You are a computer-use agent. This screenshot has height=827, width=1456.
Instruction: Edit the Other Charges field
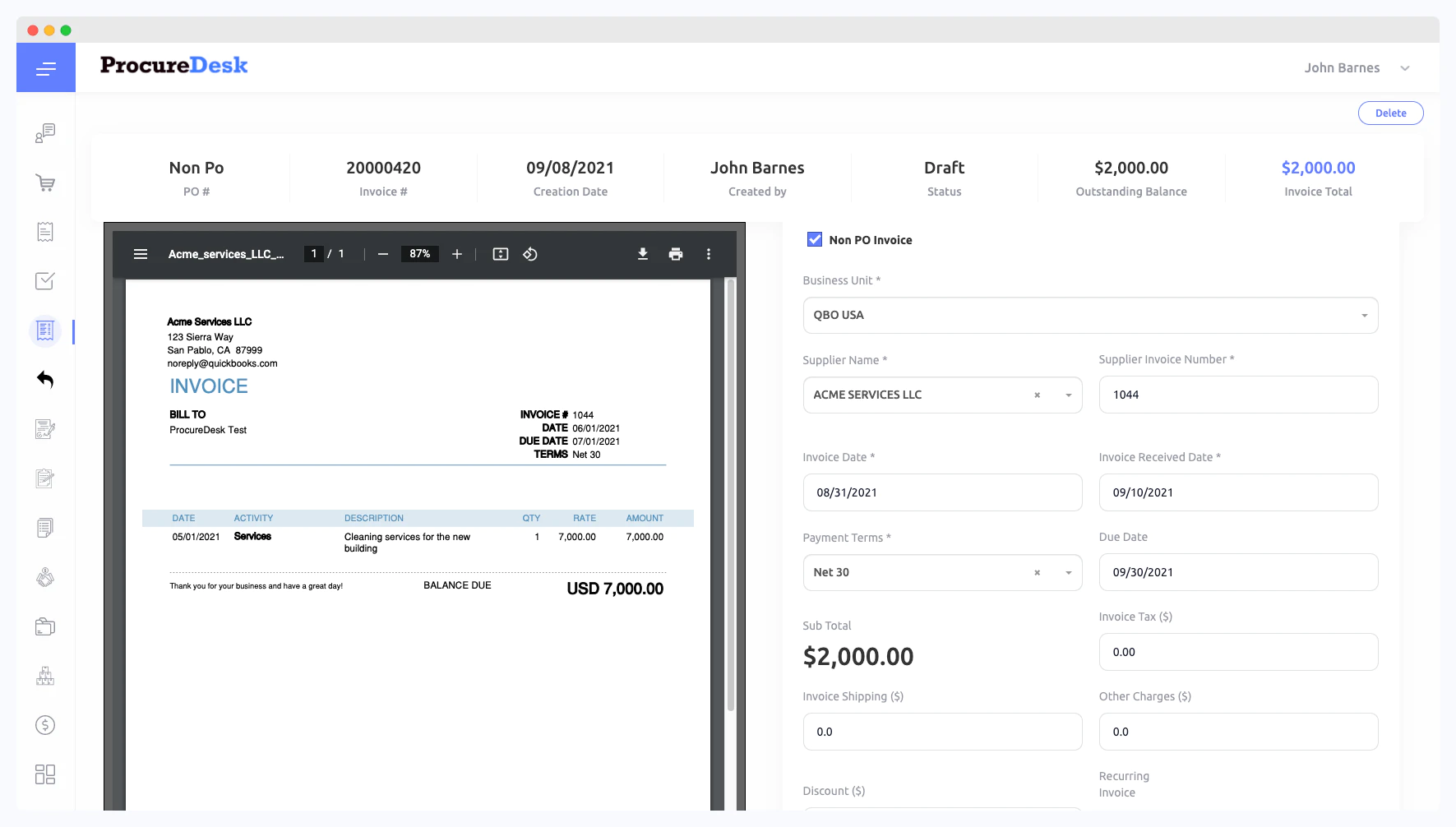[x=1238, y=732]
